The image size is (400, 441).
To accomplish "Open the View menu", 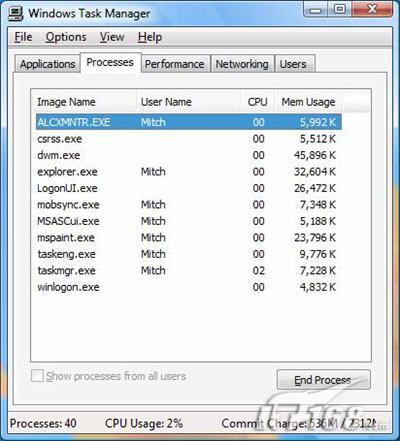I will (112, 37).
